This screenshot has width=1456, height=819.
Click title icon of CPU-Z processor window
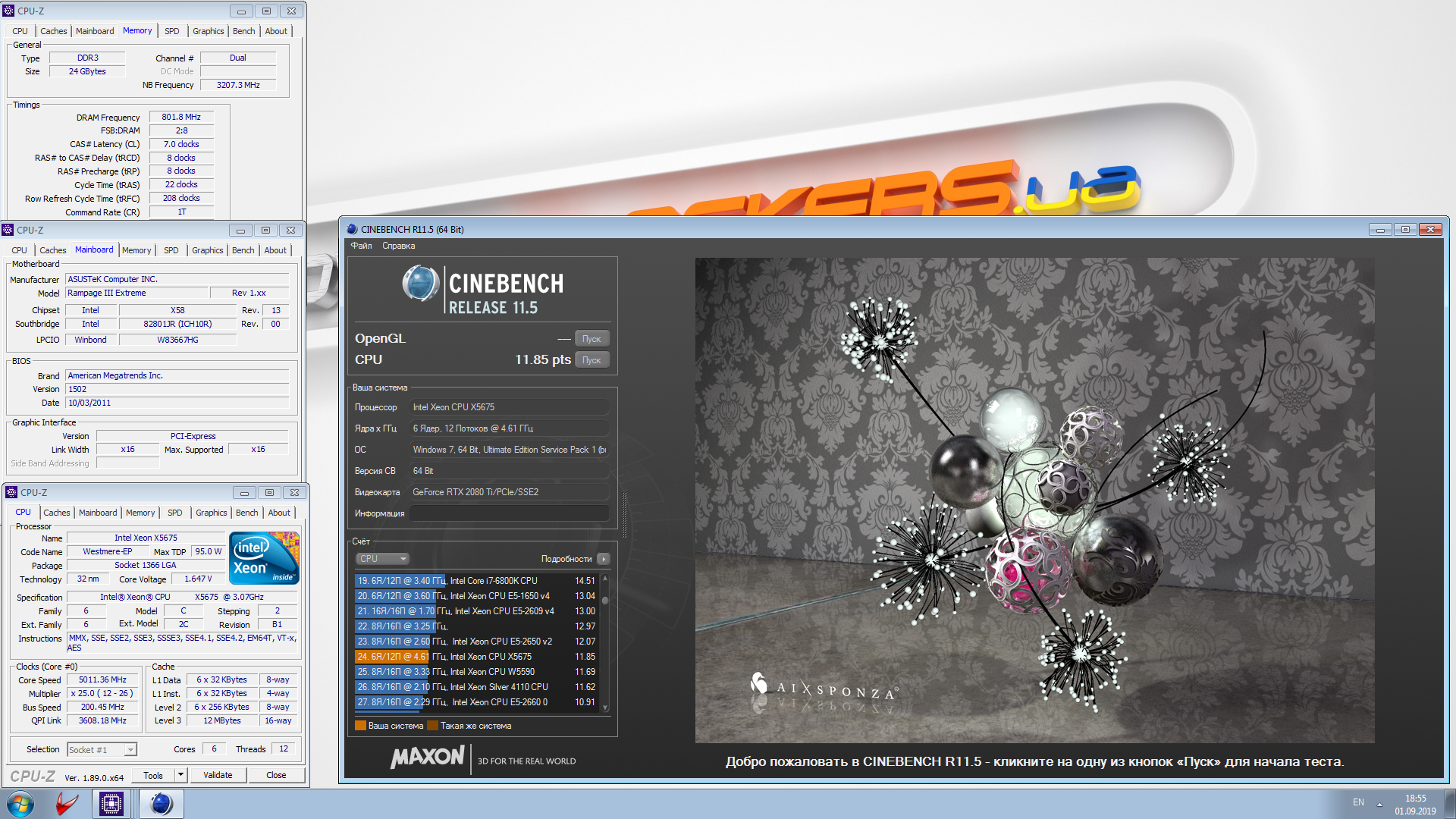tap(11, 492)
